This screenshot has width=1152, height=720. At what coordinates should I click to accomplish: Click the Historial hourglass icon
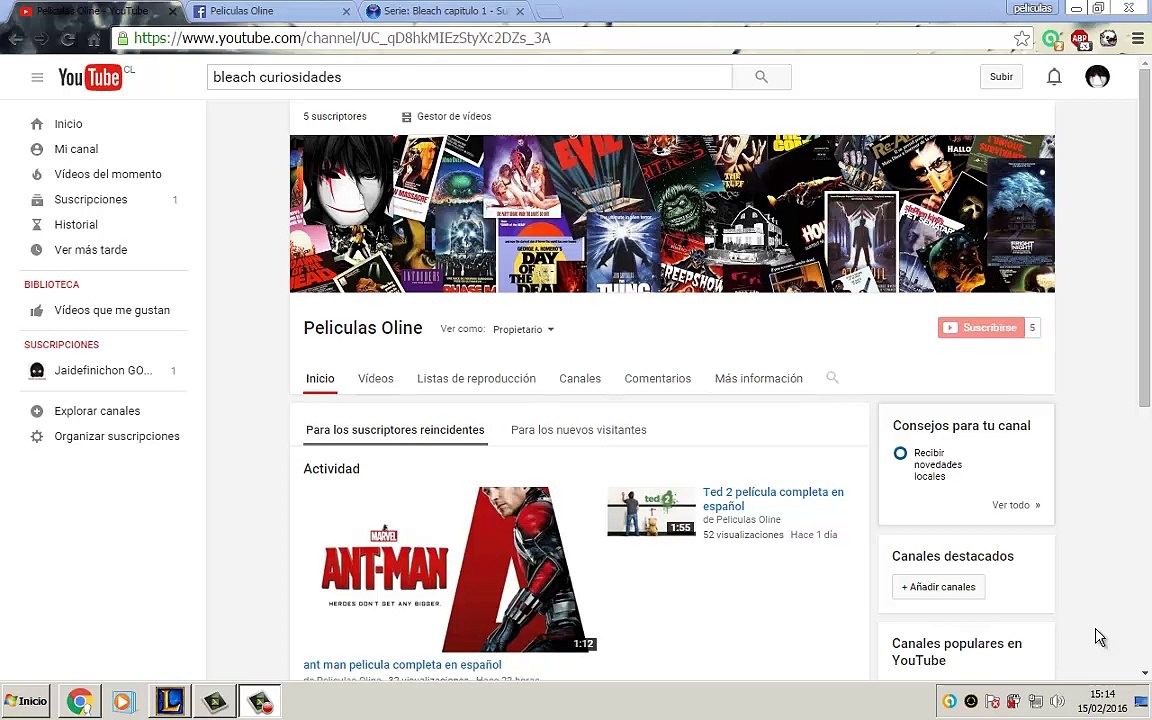[37, 225]
